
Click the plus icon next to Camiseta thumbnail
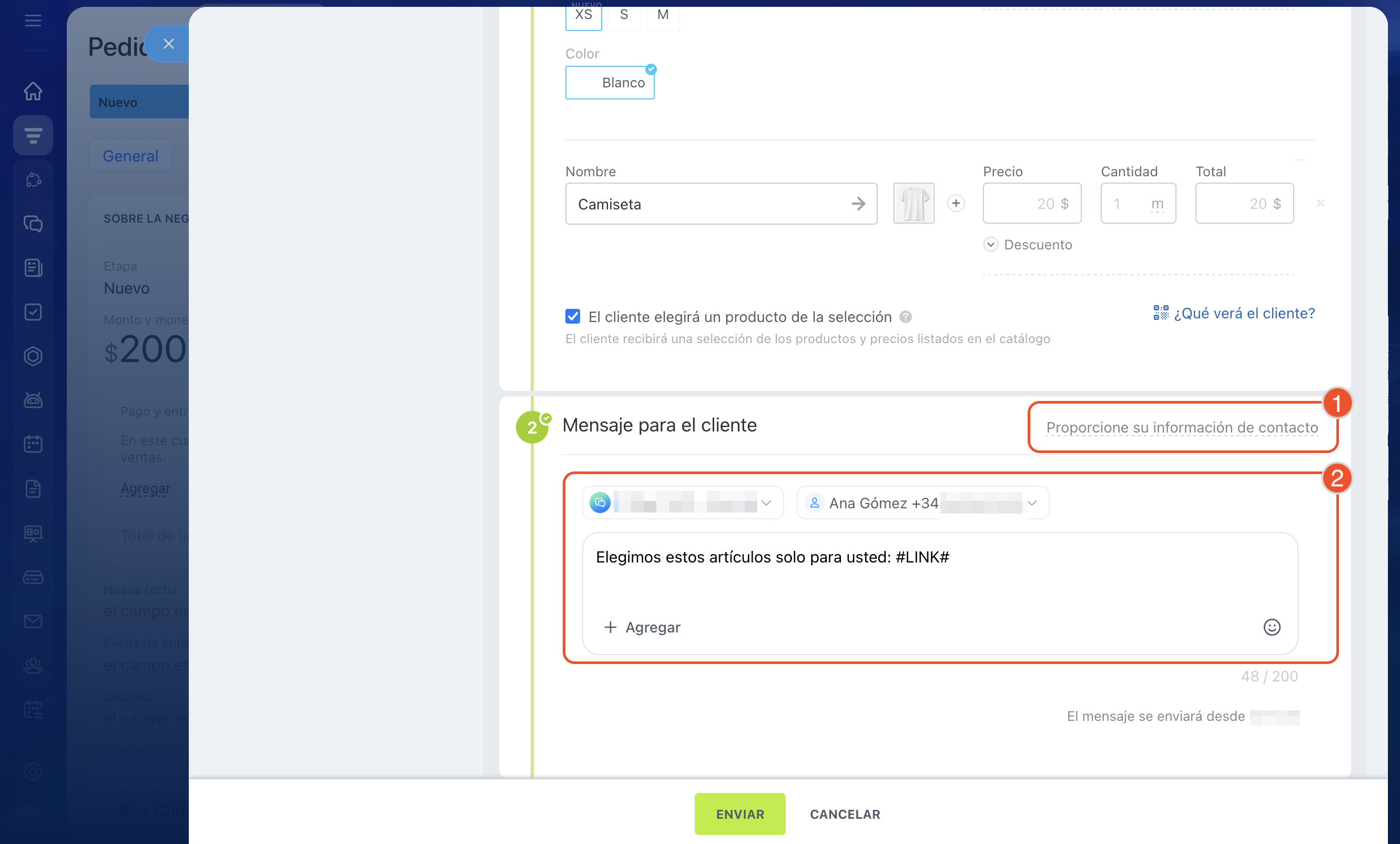pyautogui.click(x=956, y=204)
